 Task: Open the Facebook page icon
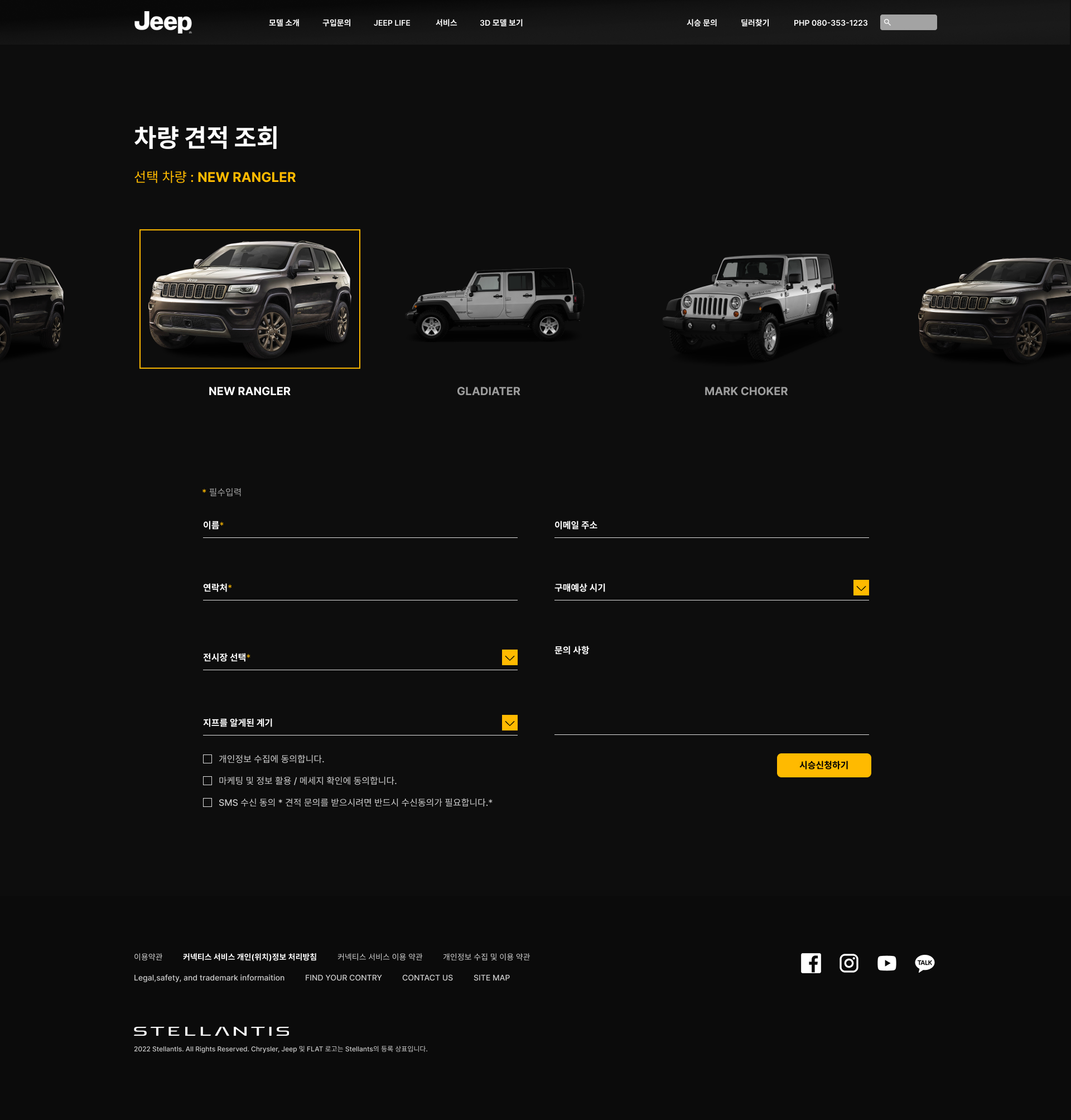click(x=811, y=963)
